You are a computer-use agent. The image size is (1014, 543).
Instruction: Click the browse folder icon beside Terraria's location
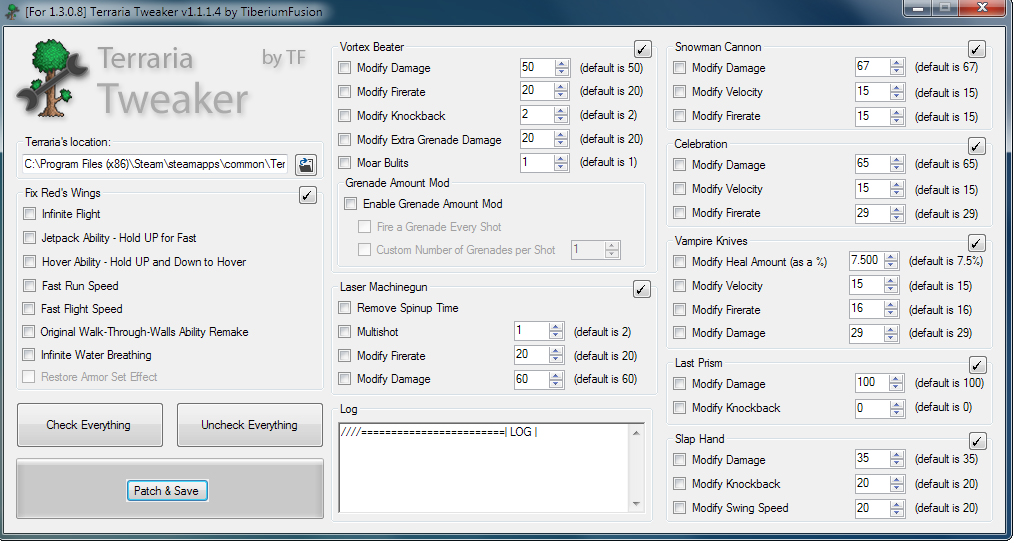click(306, 165)
